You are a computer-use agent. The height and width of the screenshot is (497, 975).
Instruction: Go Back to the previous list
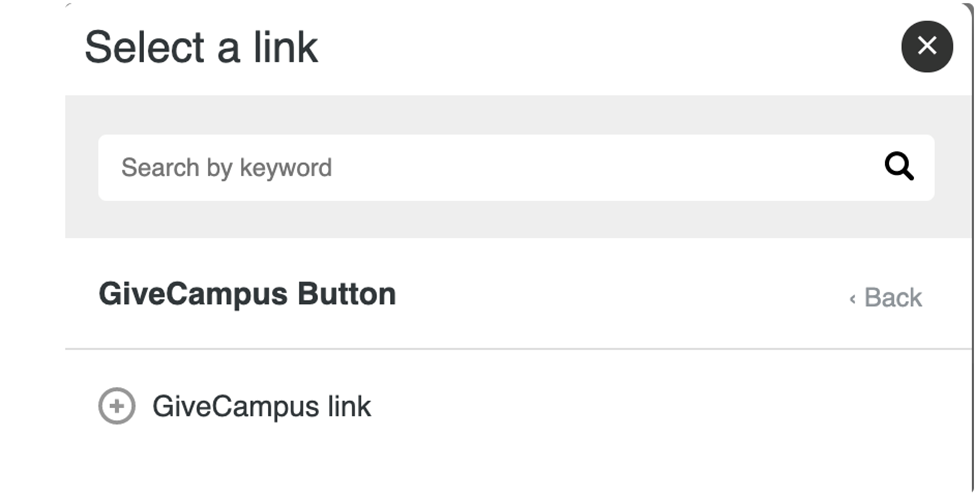click(885, 297)
